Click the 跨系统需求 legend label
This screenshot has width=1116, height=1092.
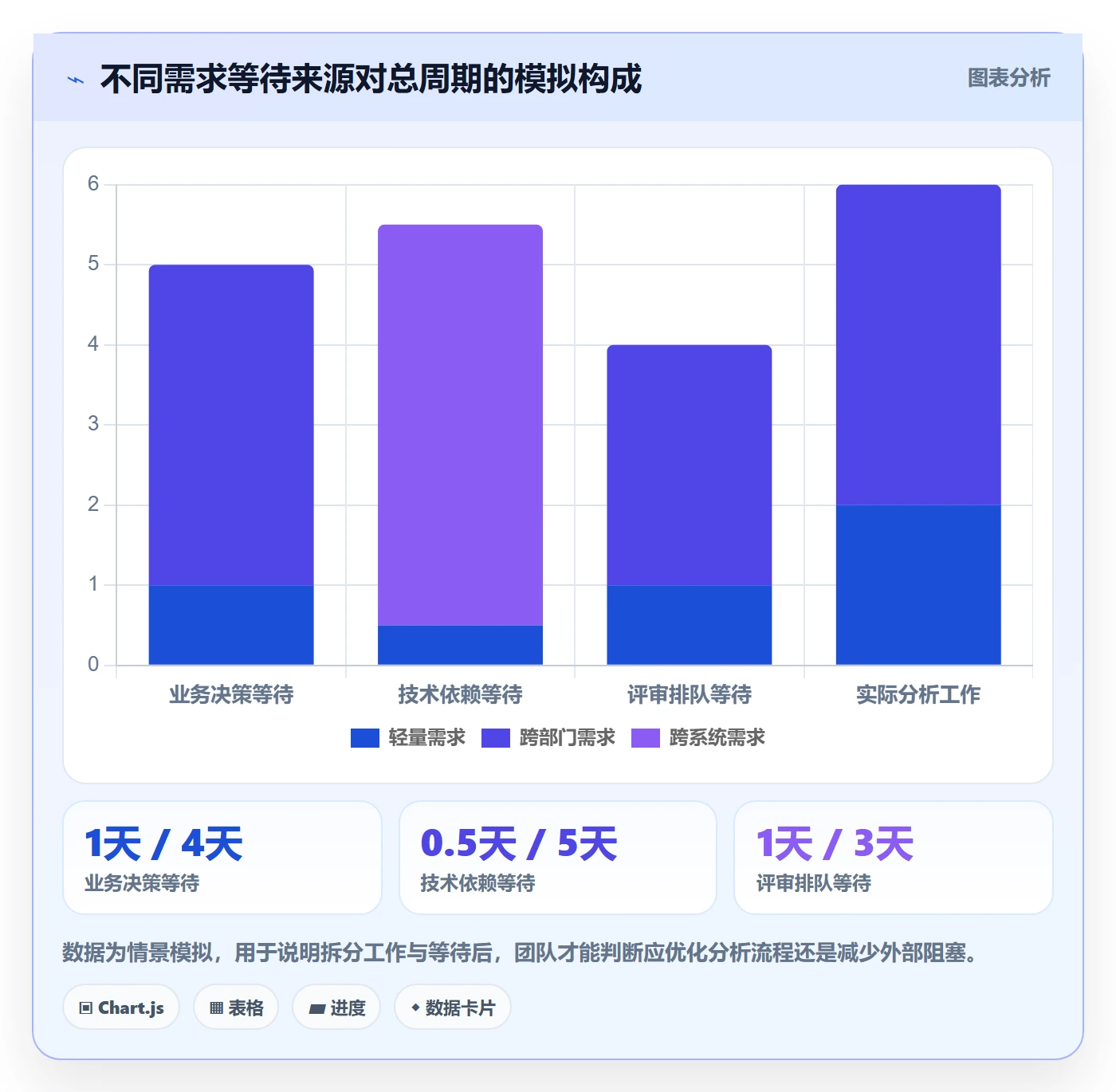(x=717, y=738)
